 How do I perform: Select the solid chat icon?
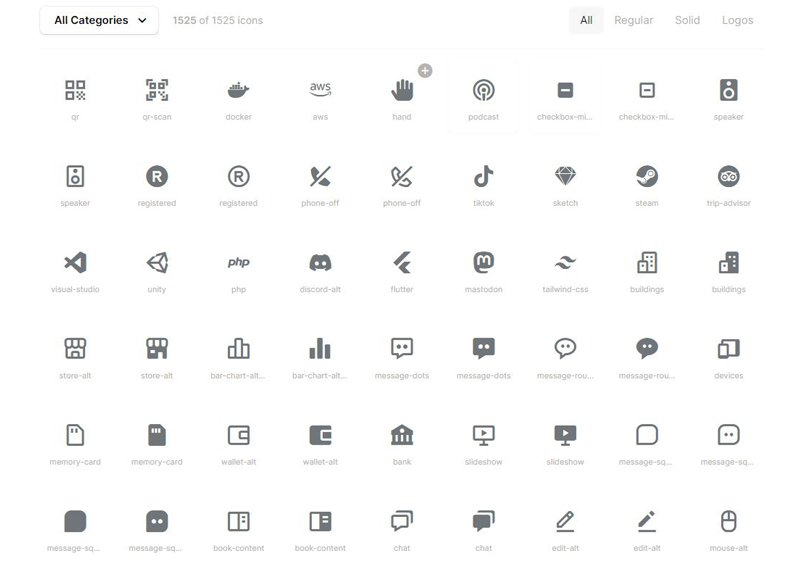coord(484,521)
